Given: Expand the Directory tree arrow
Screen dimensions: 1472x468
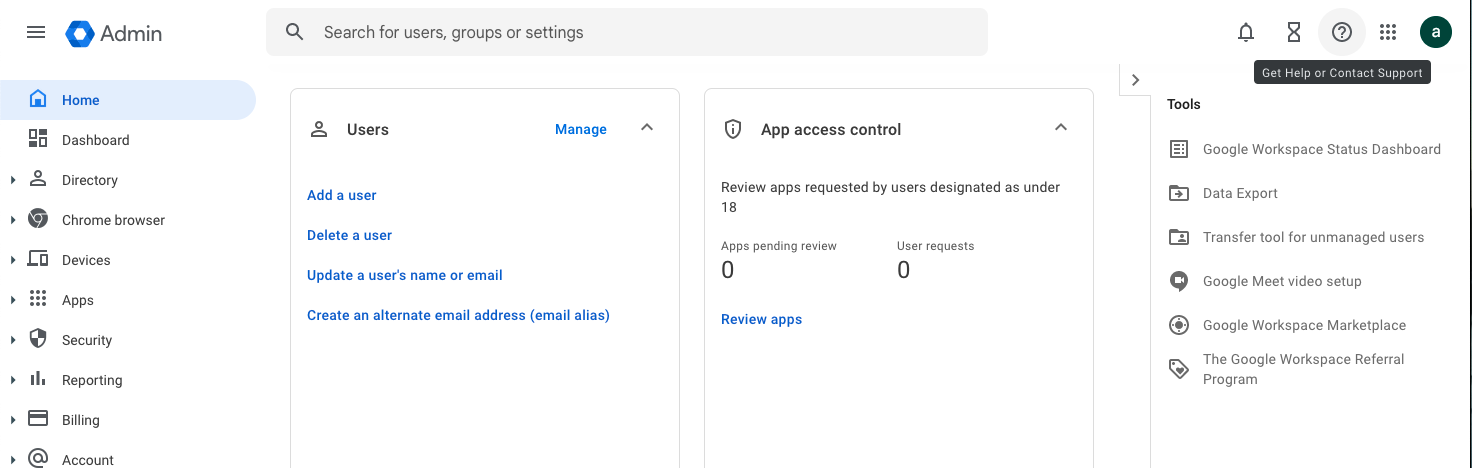Looking at the screenshot, I should pos(13,180).
